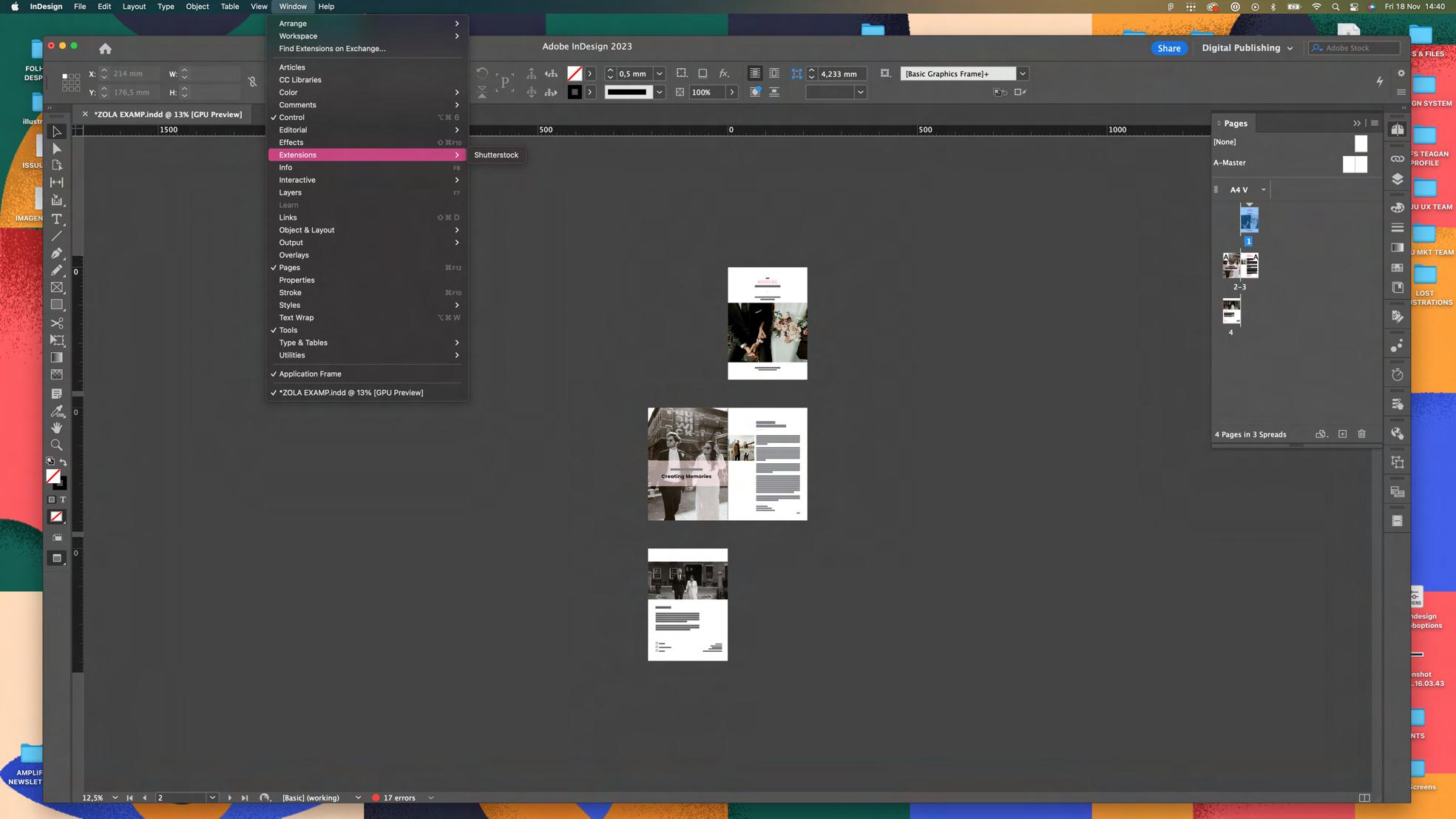
Task: Click the Home icon
Action: (105, 48)
